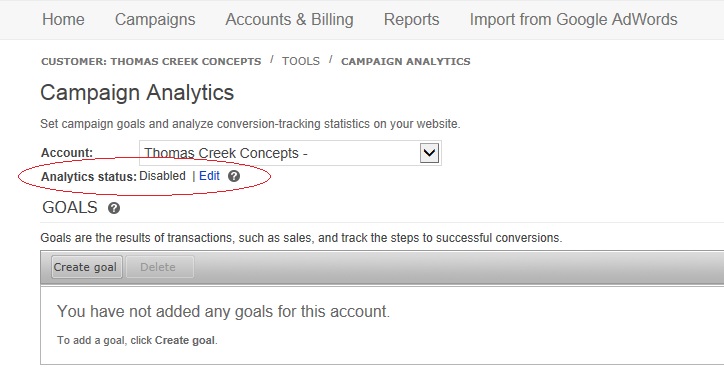Viewport: 724px width, 381px height.
Task: Click the Edit link for Analytics status
Action: click(x=209, y=176)
